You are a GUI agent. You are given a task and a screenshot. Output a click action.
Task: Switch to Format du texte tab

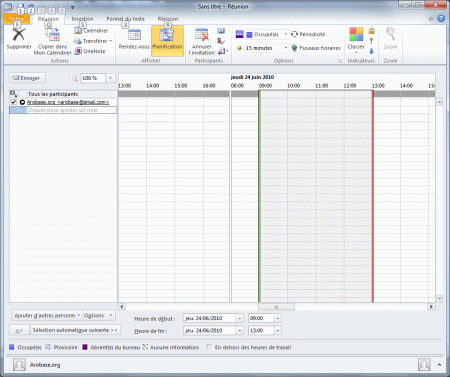tap(125, 19)
